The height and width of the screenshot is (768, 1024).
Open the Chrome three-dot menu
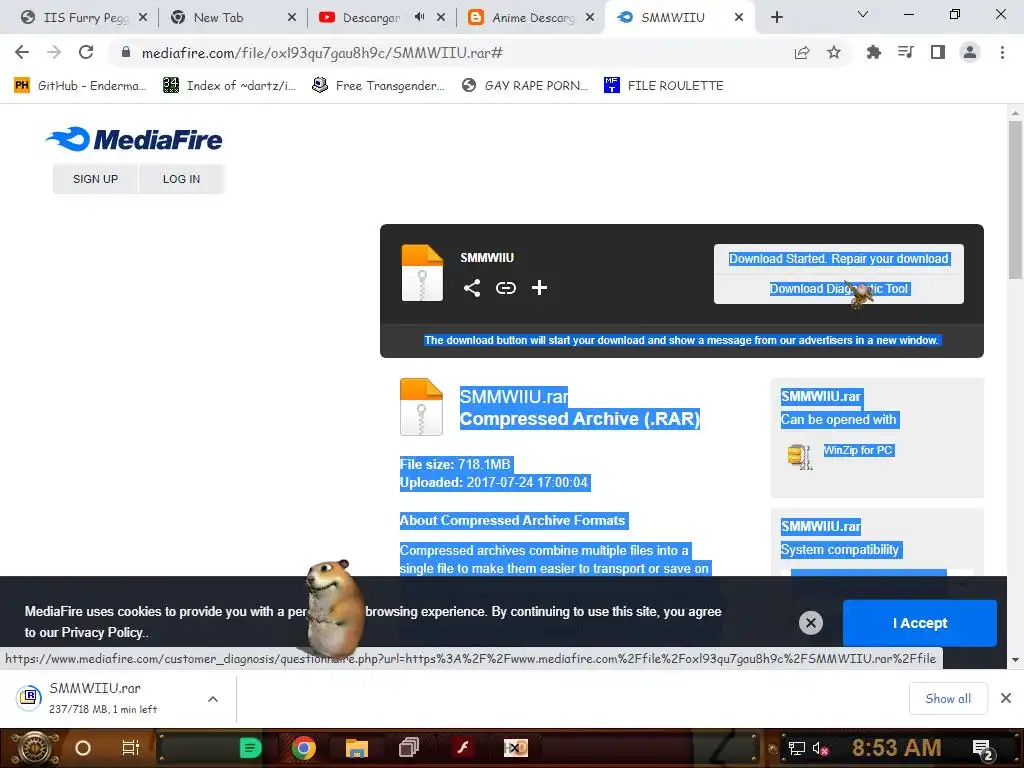tap(1002, 52)
